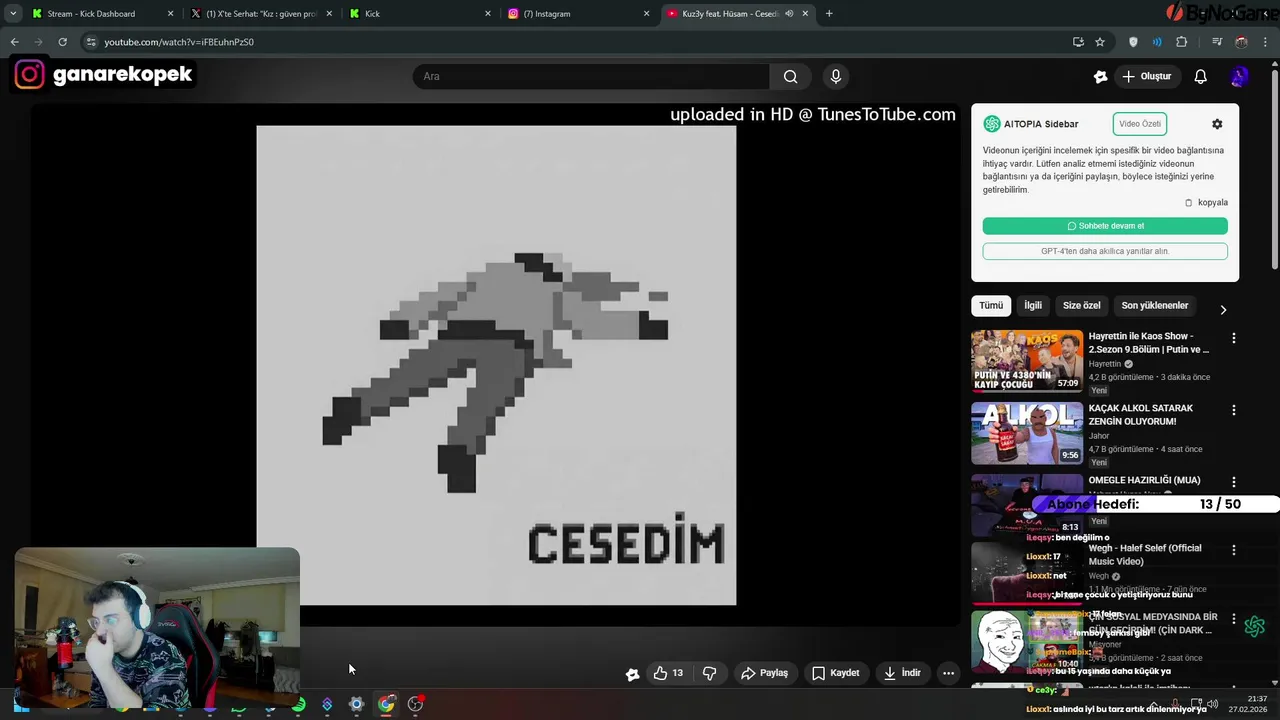Open Hayrettin ile Kaos Show video thumbnail
Screen dimensions: 1280x720
(x=1027, y=361)
